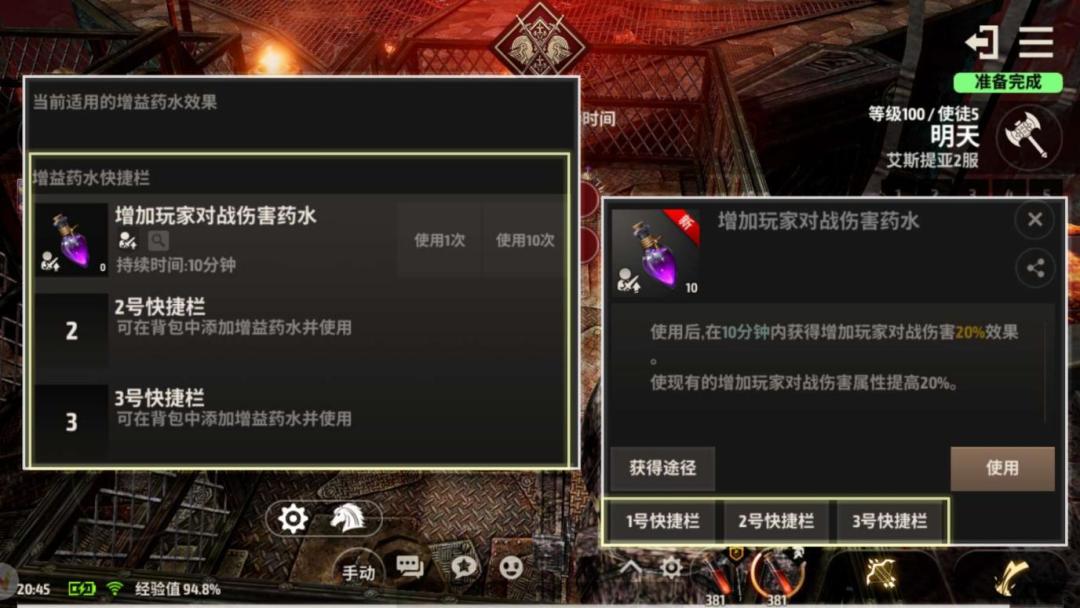Click the 使用10次 button

point(525,240)
